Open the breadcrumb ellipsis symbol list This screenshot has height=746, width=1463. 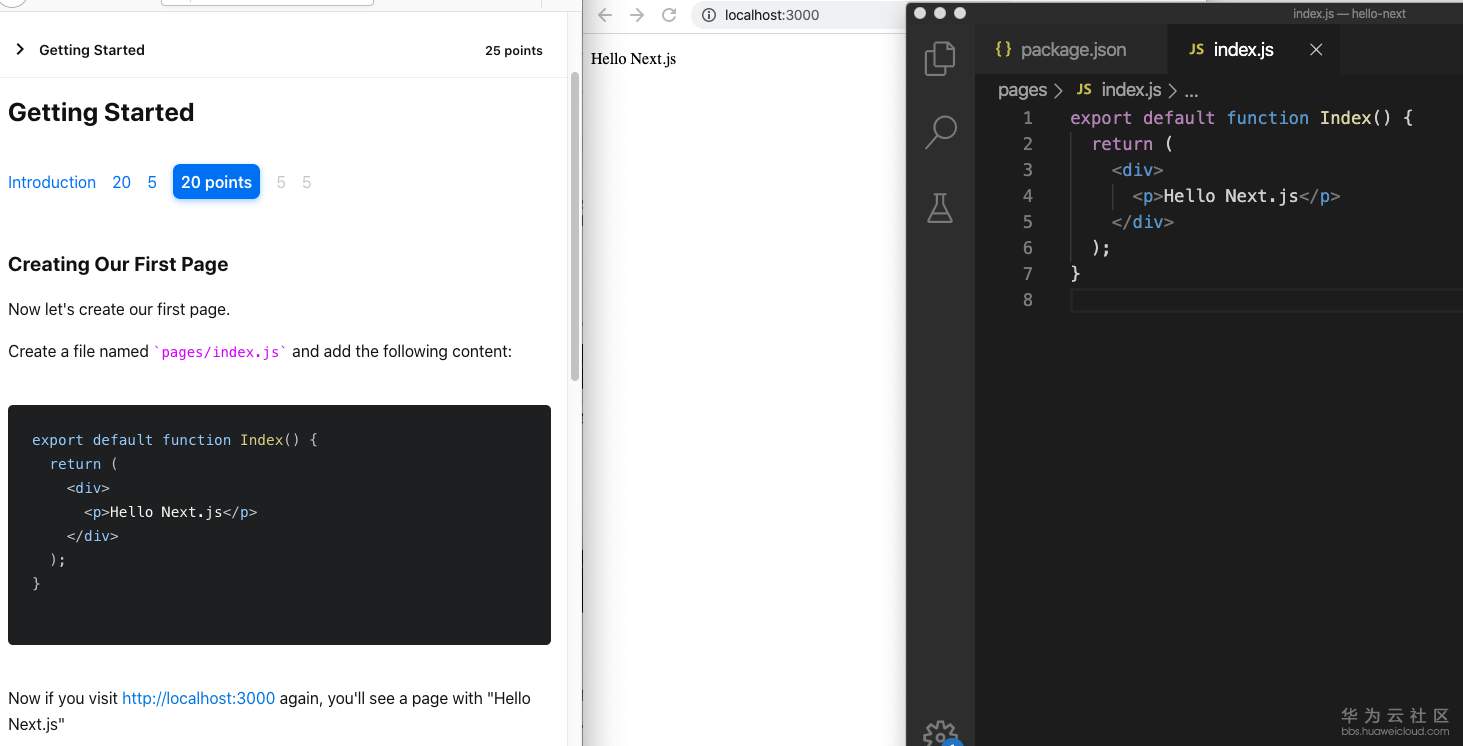click(x=1191, y=91)
